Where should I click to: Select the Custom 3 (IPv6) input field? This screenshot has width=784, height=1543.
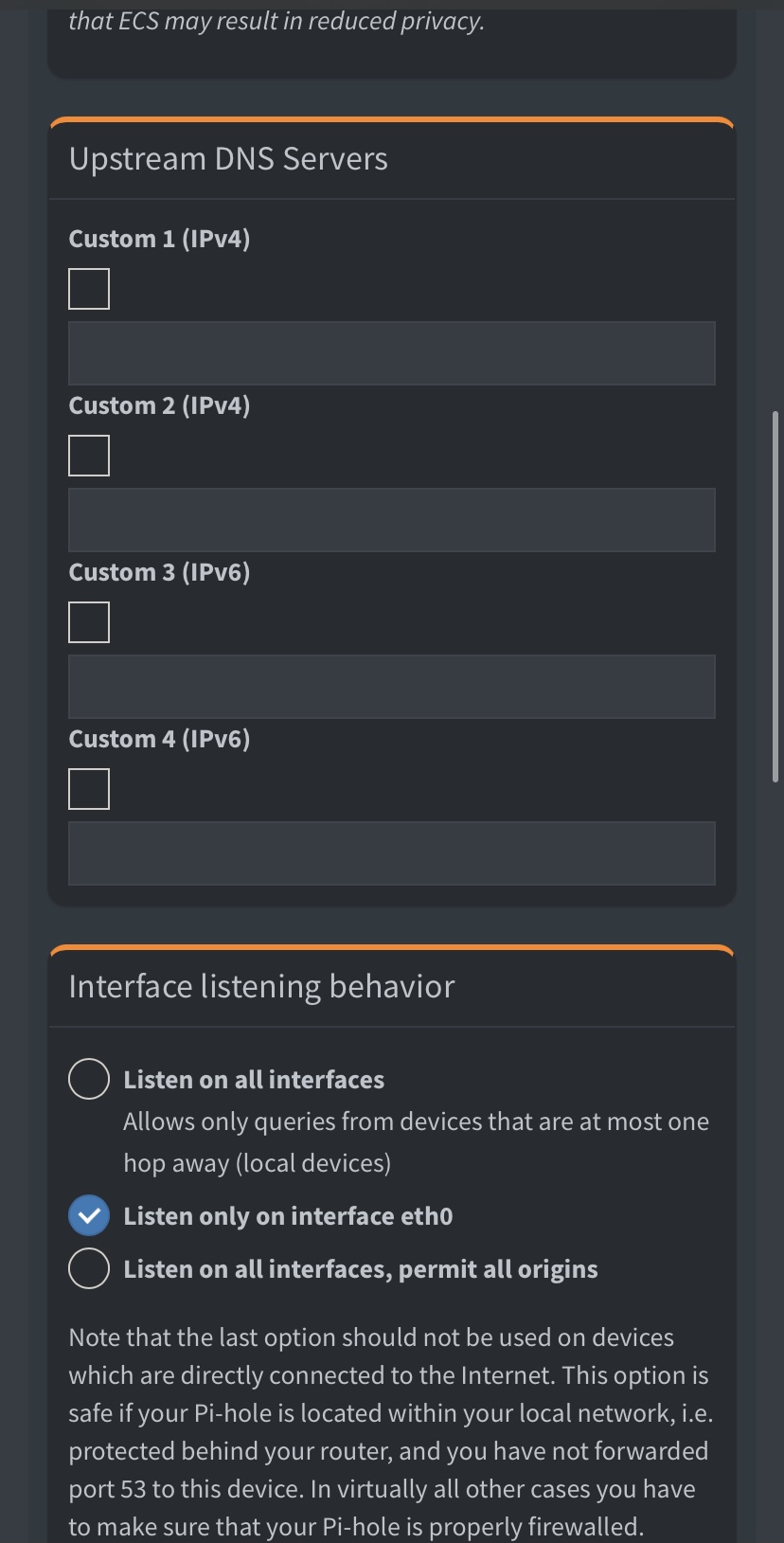[392, 687]
